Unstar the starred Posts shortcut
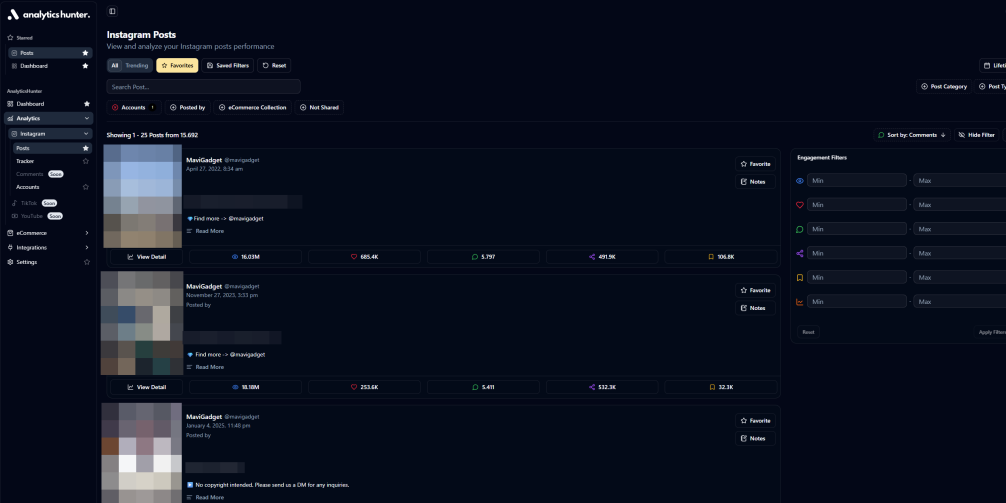 pyautogui.click(x=85, y=53)
